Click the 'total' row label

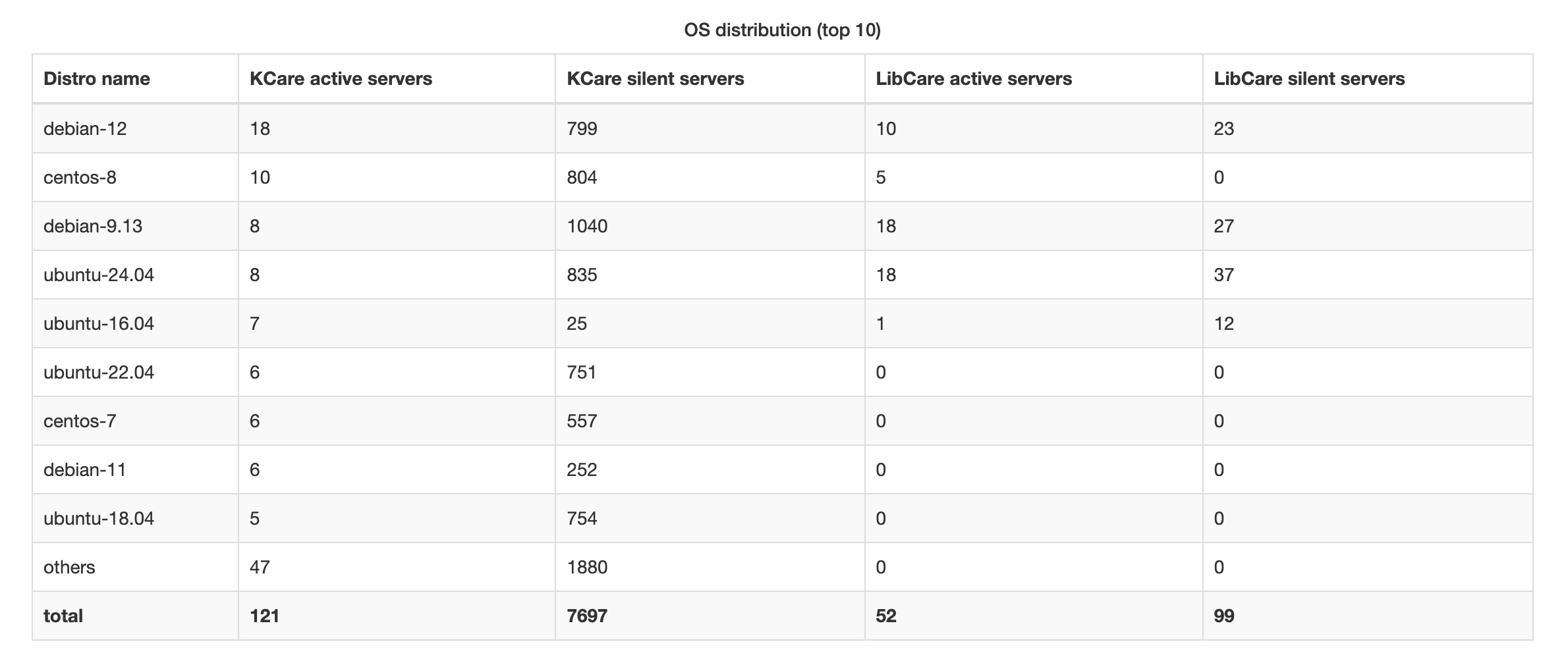[x=63, y=616]
